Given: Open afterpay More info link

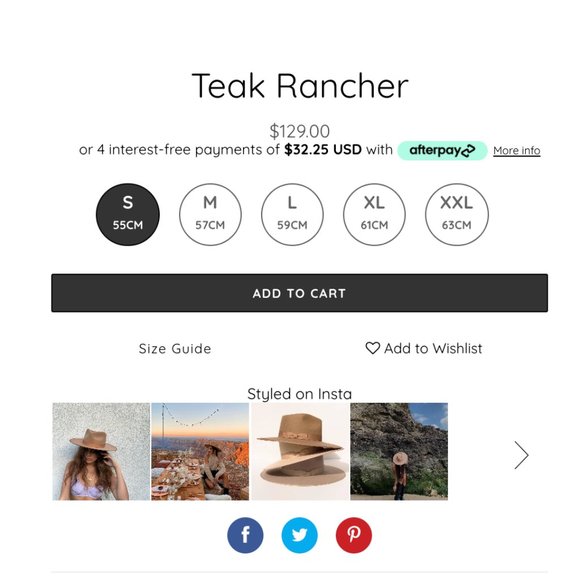Looking at the screenshot, I should tap(517, 151).
